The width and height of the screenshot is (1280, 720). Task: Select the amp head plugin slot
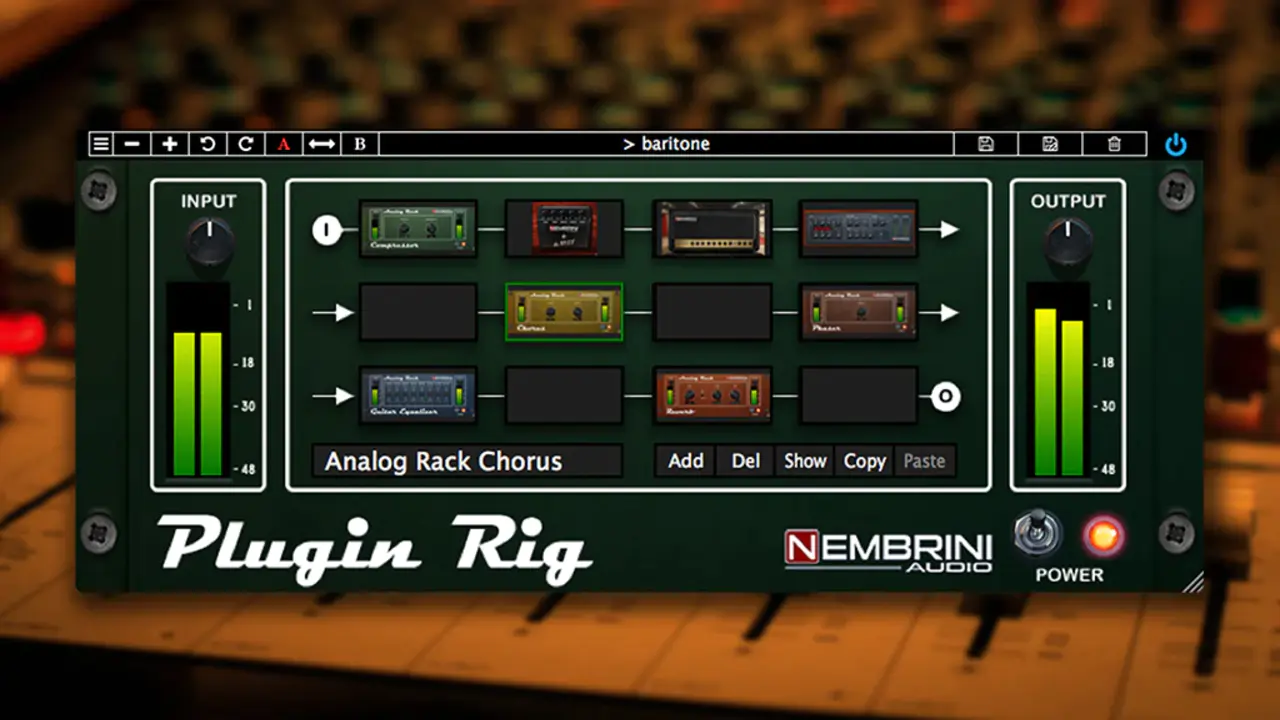(712, 229)
